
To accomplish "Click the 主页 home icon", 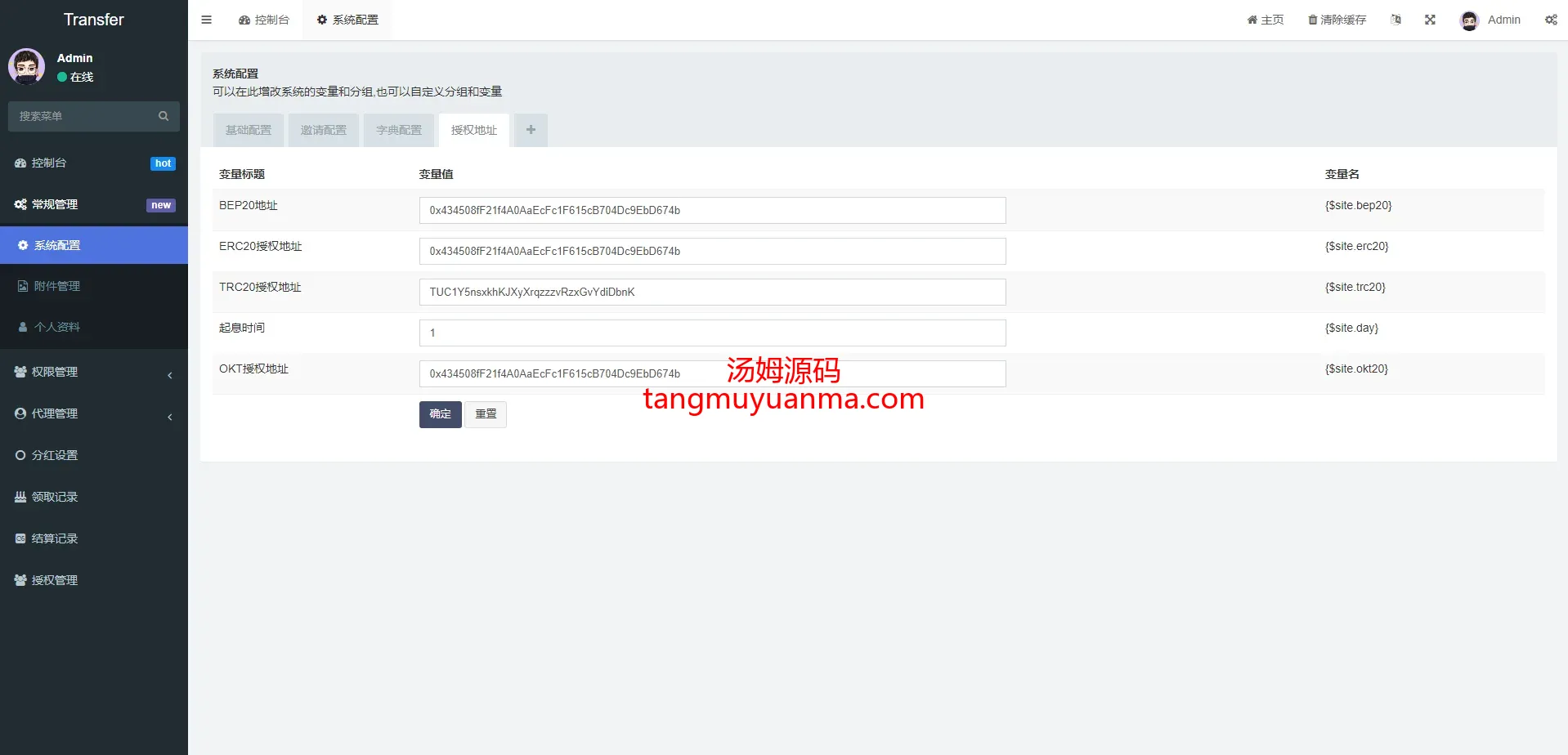I will 1252,20.
